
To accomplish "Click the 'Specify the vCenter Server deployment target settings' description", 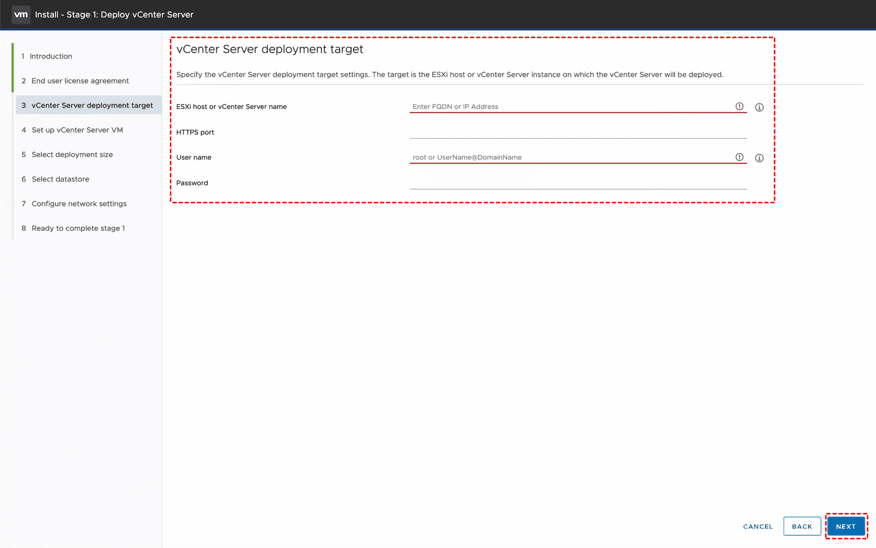I will point(450,74).
